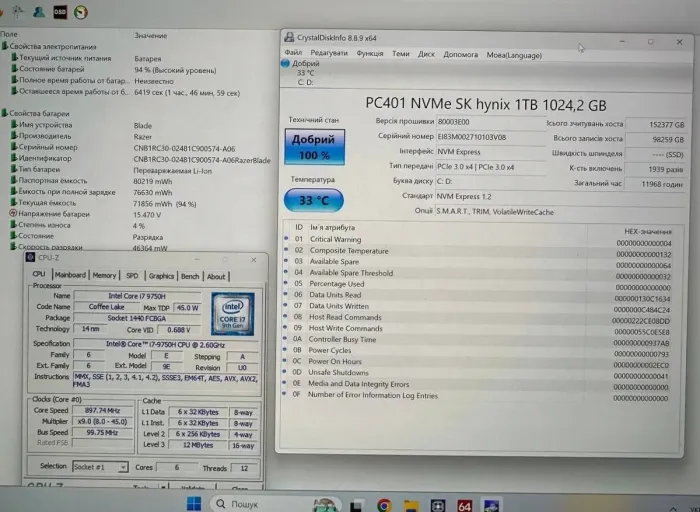Click the gauge benchmark icon in the toolbar

[81, 12]
